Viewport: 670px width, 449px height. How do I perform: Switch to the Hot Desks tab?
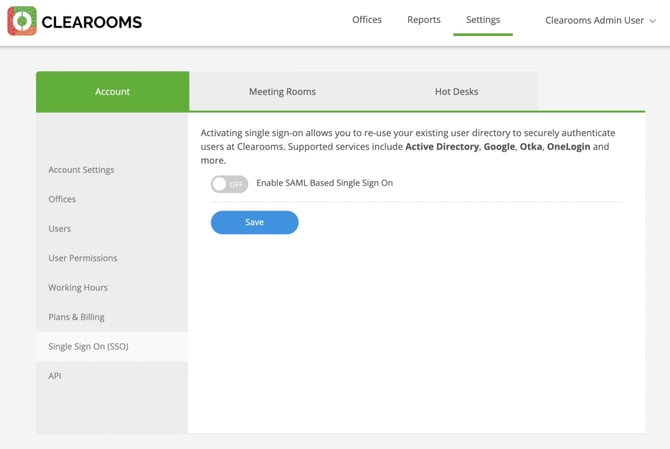click(456, 91)
